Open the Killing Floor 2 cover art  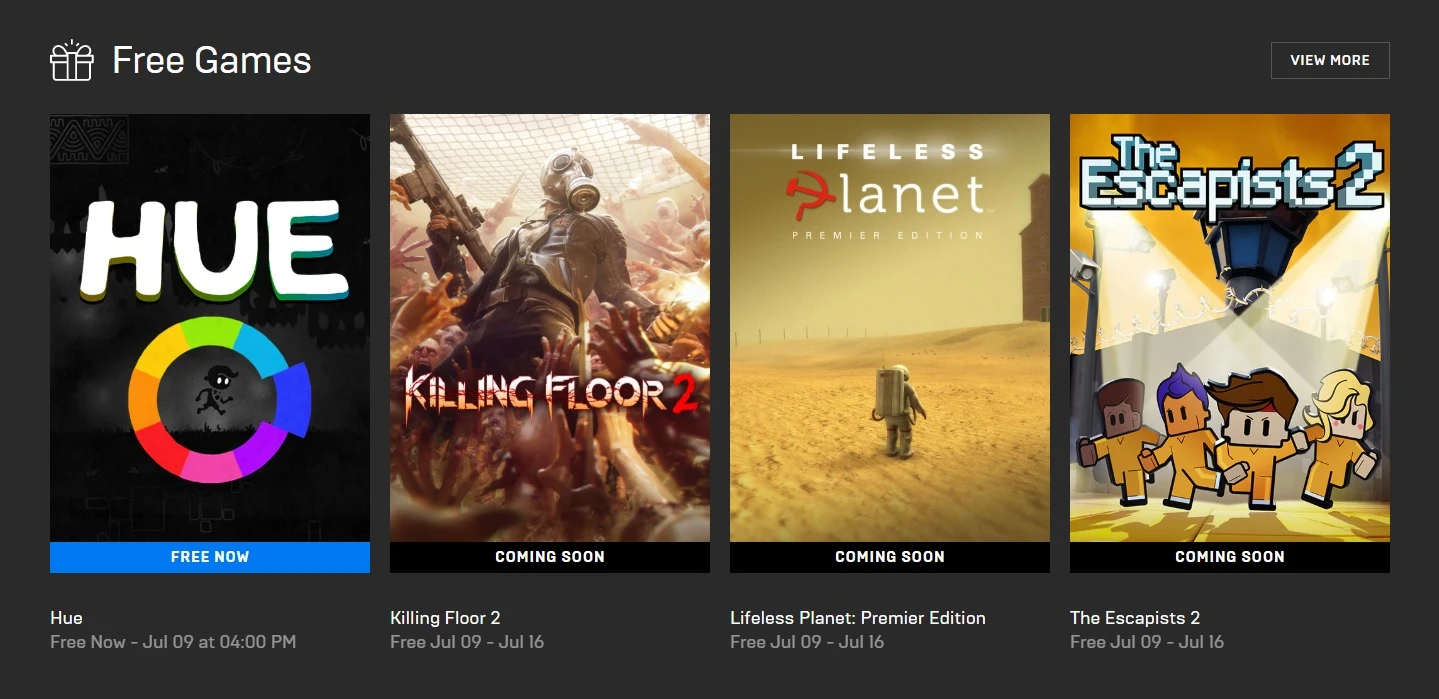[550, 328]
